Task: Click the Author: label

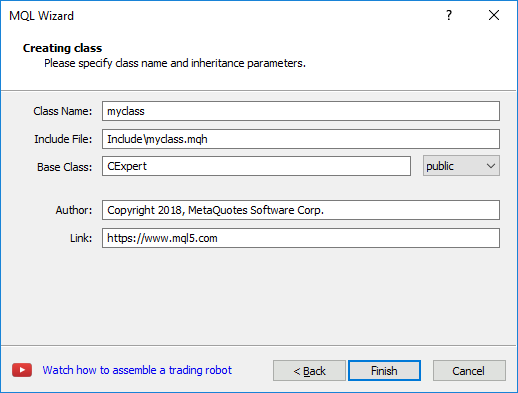Action: pyautogui.click(x=74, y=210)
